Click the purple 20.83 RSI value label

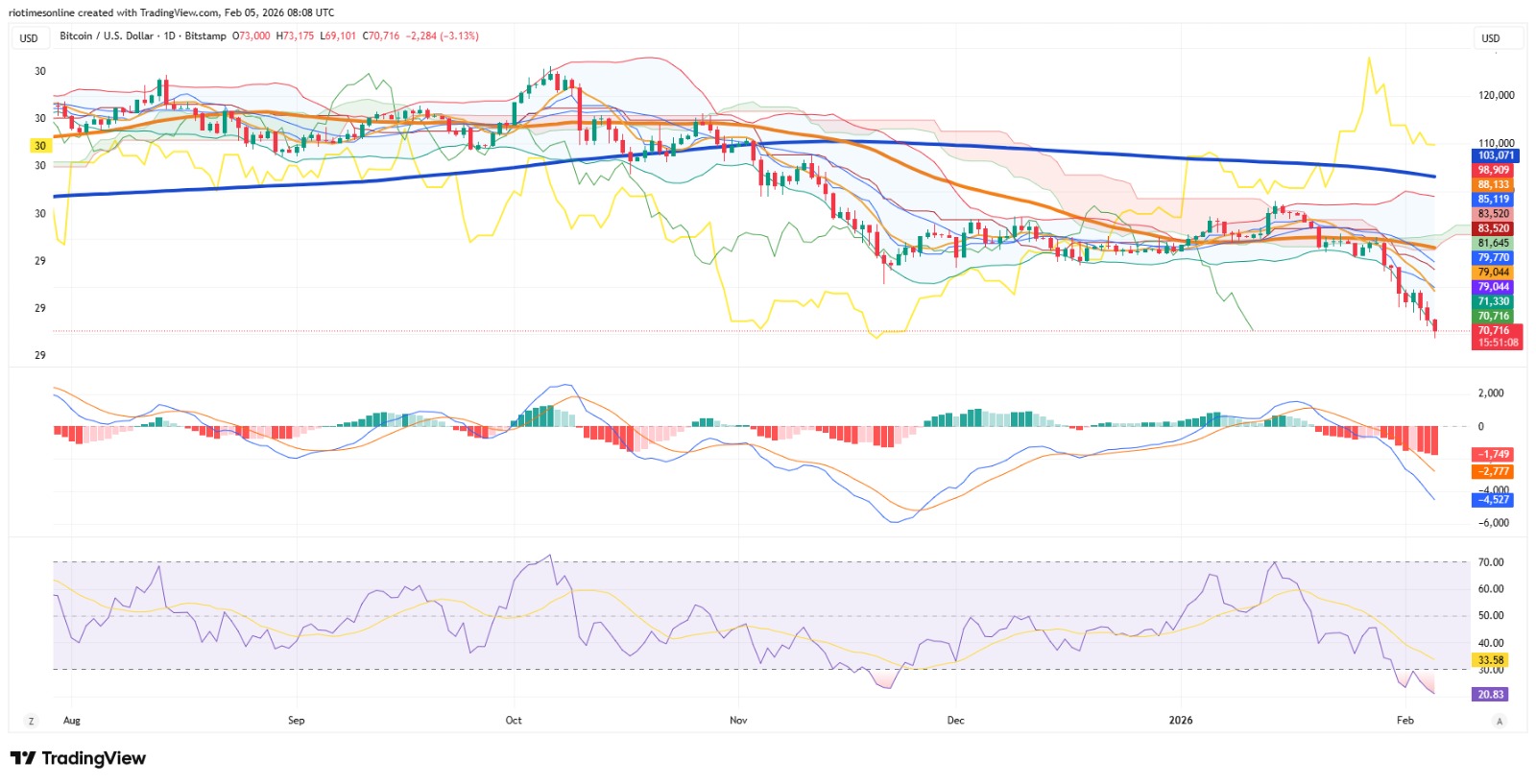tap(1490, 694)
